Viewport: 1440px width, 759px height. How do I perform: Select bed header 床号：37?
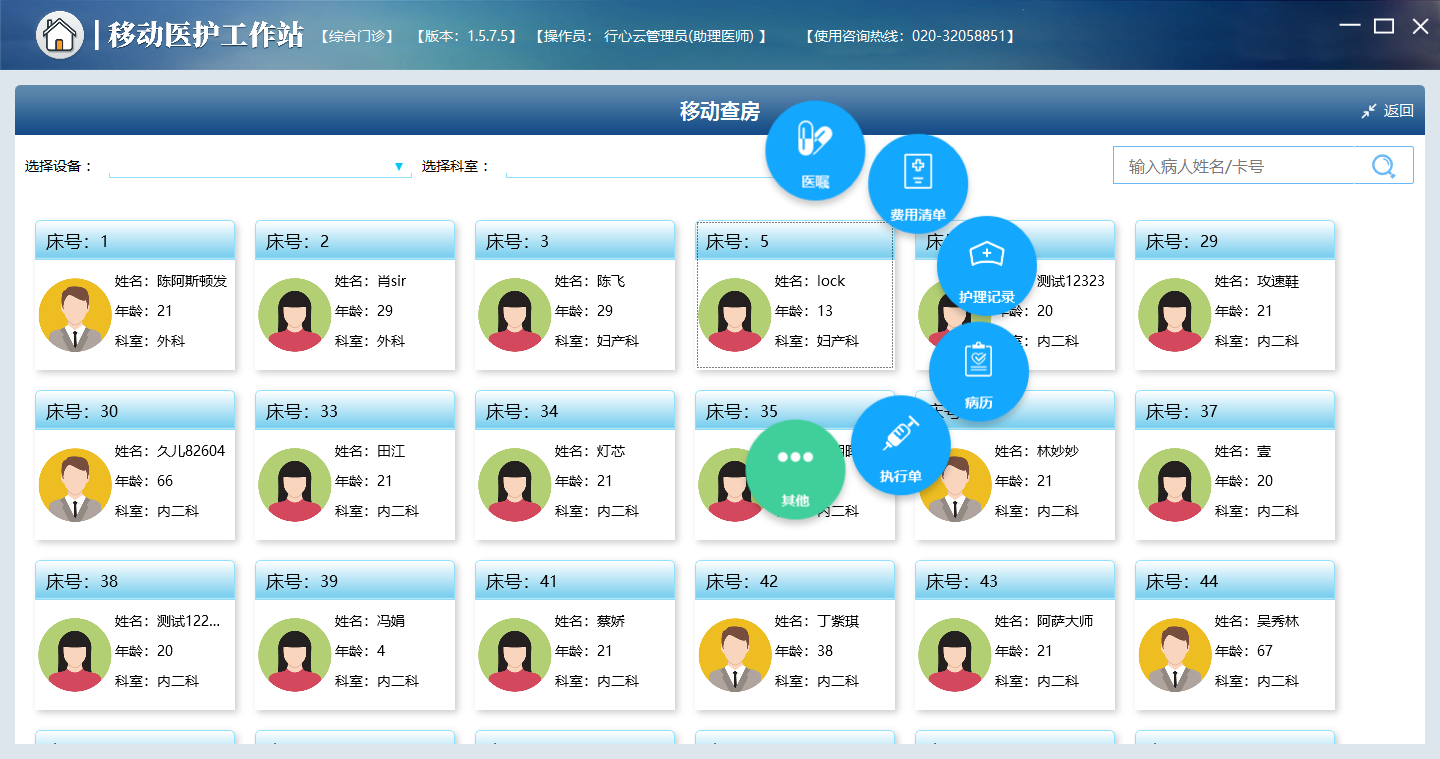point(1235,410)
